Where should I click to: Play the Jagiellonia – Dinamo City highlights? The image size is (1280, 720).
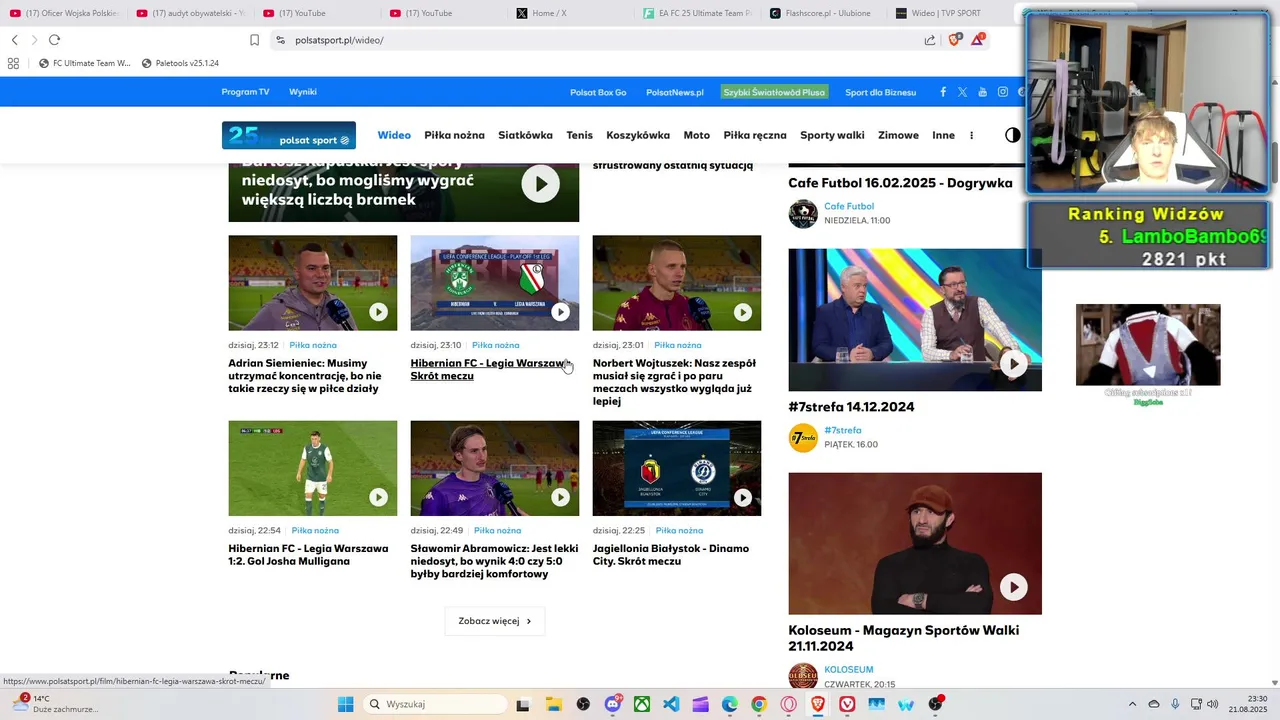click(x=742, y=497)
